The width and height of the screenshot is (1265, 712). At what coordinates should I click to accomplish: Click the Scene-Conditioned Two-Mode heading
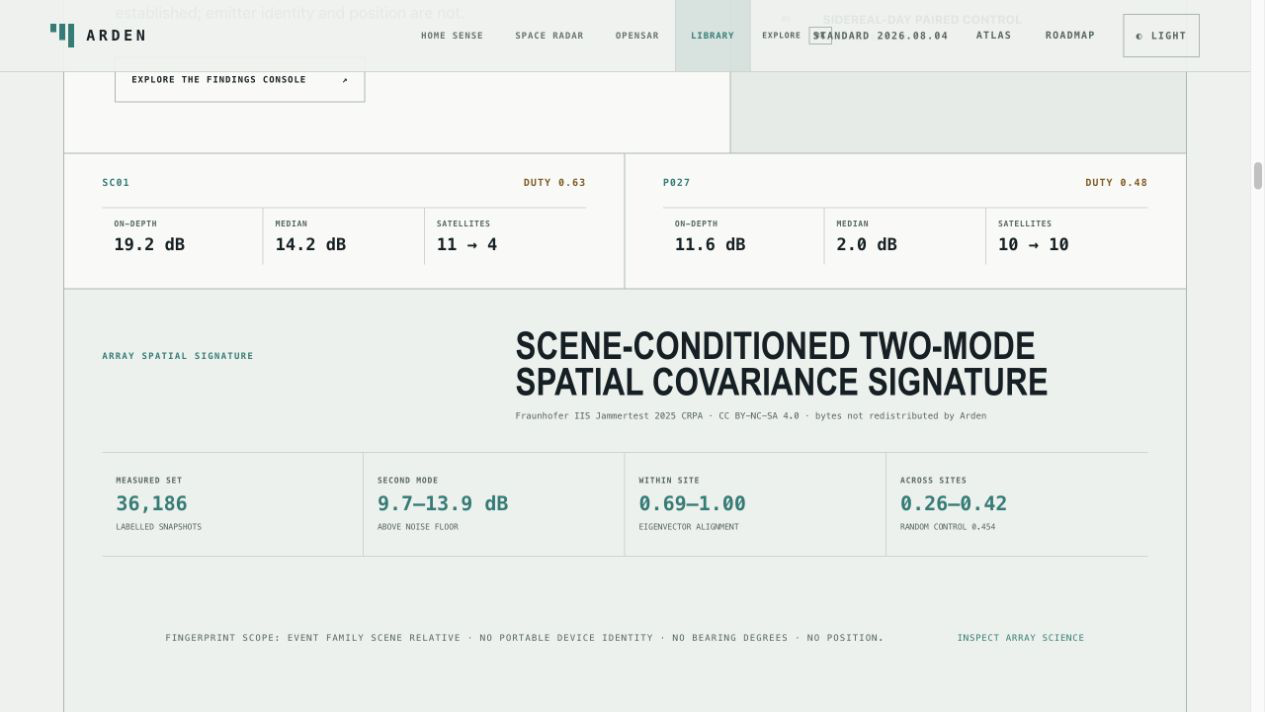click(781, 365)
